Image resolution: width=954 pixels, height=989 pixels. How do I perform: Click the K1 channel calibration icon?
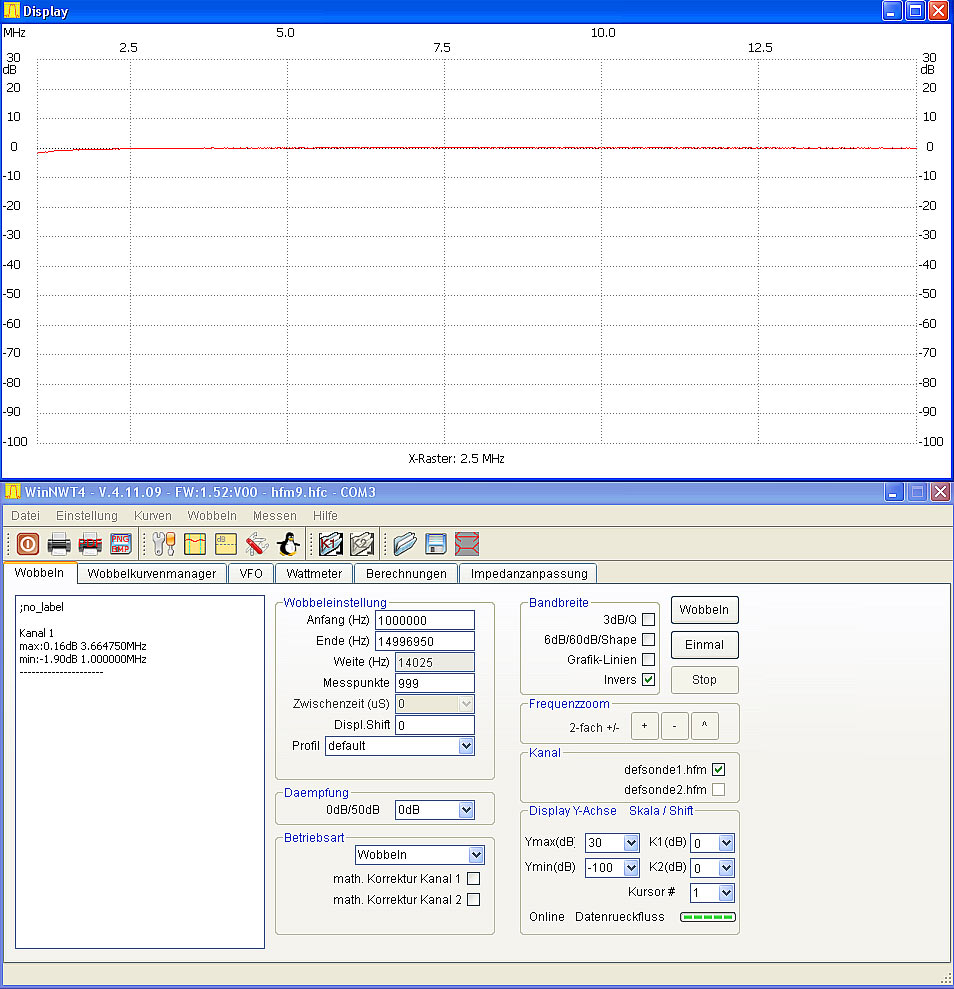331,544
